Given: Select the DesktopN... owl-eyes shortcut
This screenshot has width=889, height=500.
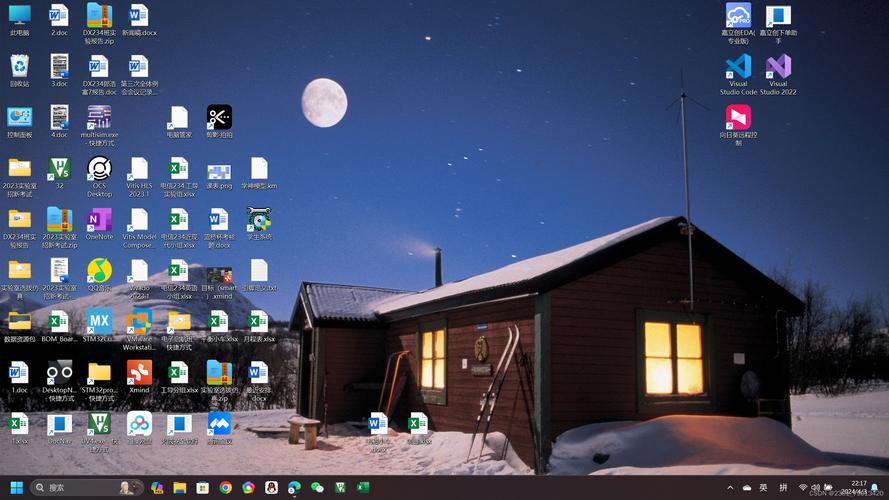Looking at the screenshot, I should [59, 381].
